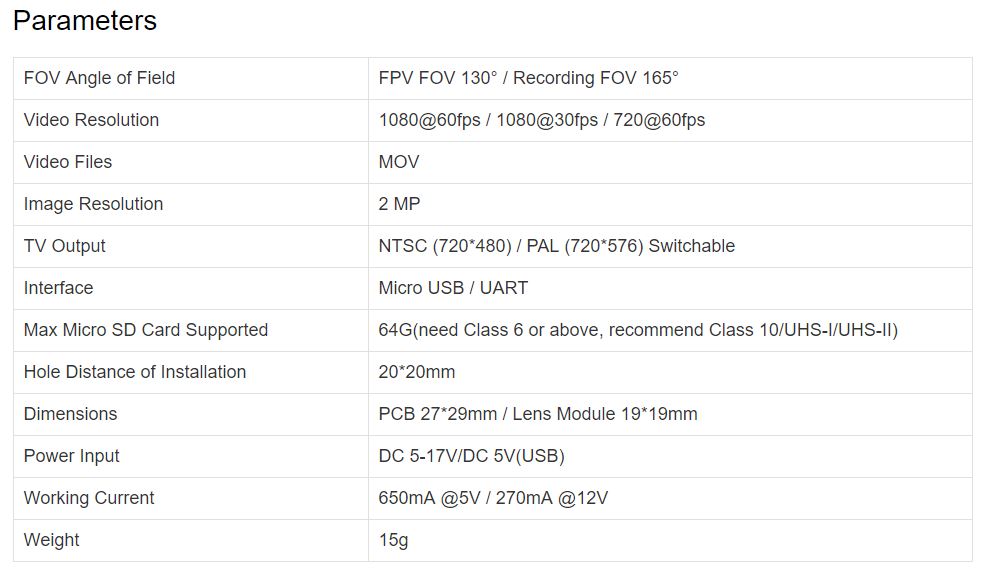Click the 15g weight value
992x576 pixels.
[394, 541]
